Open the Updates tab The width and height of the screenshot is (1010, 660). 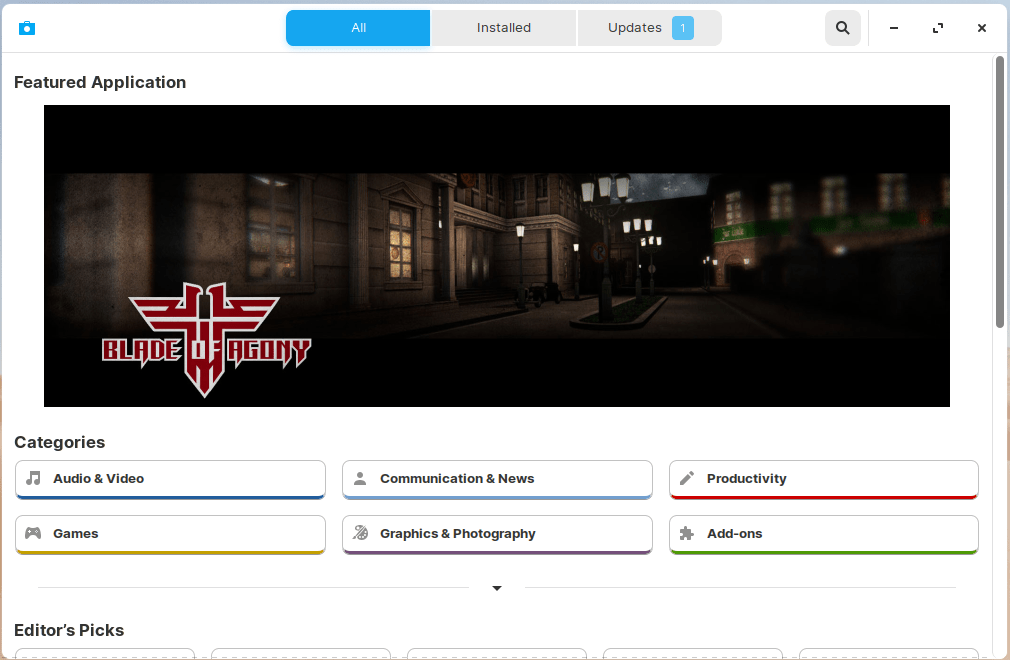point(635,28)
